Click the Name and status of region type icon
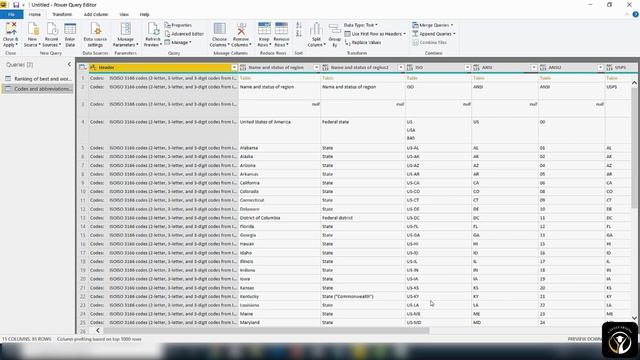Viewport: 640px width, 360px height. pyautogui.click(x=243, y=67)
